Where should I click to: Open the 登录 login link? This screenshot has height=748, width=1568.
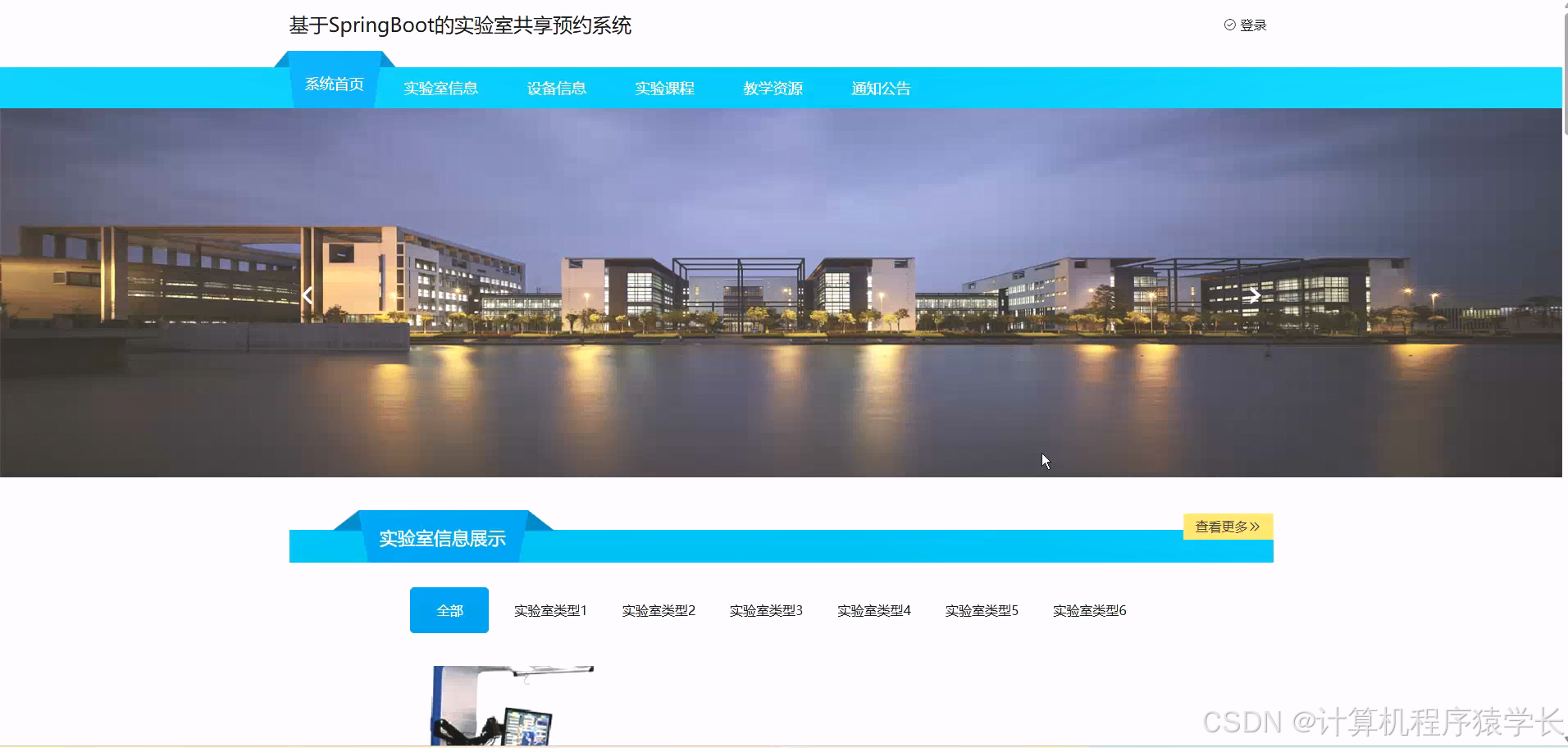[1252, 24]
